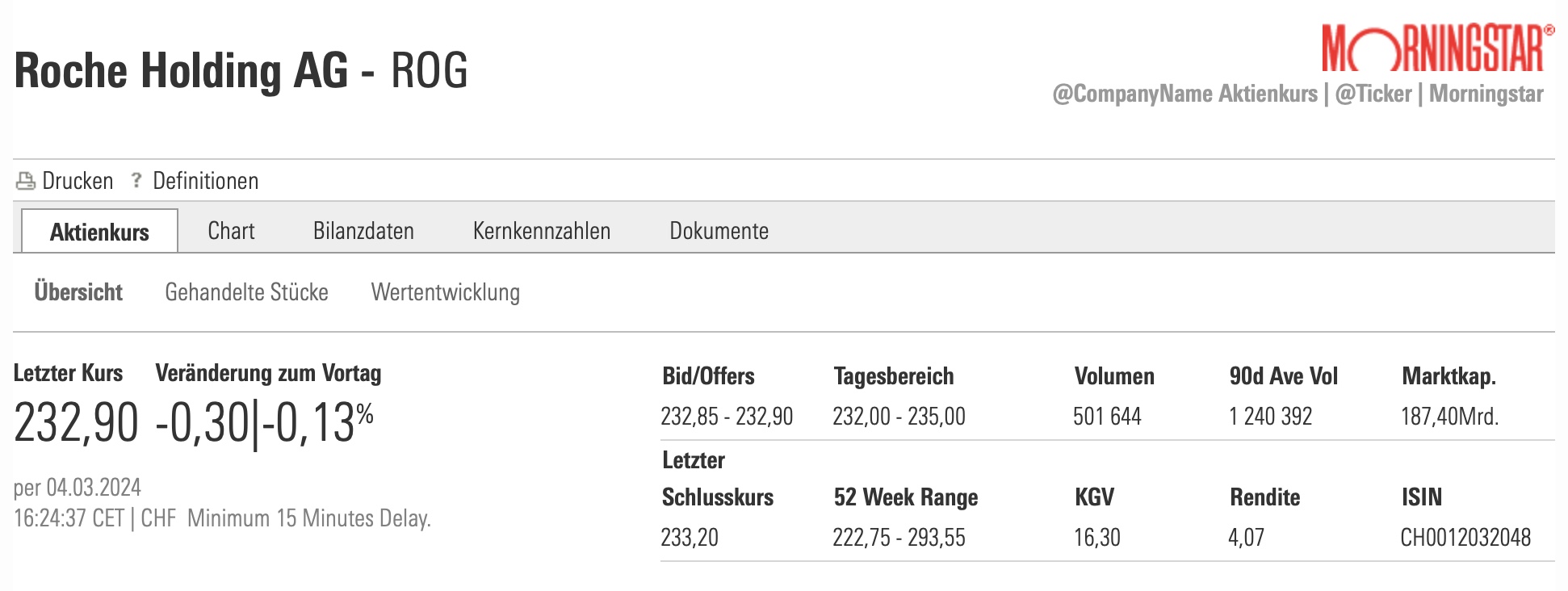Click the Definitionen link text
This screenshot has height=591, width=1568.
point(205,181)
